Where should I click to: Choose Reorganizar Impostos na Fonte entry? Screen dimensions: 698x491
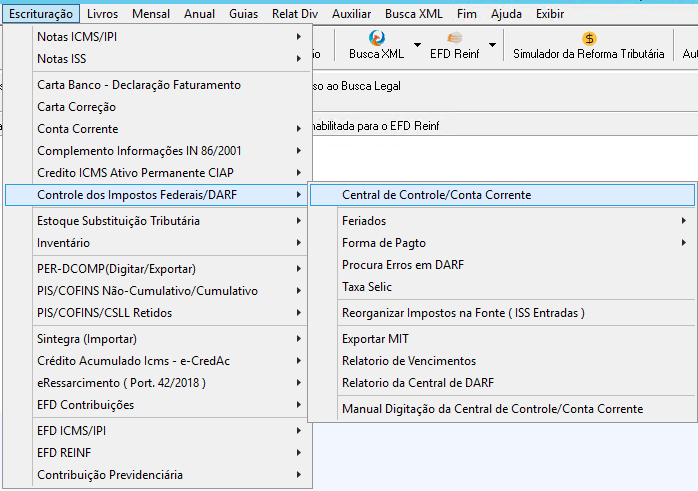tap(502, 312)
